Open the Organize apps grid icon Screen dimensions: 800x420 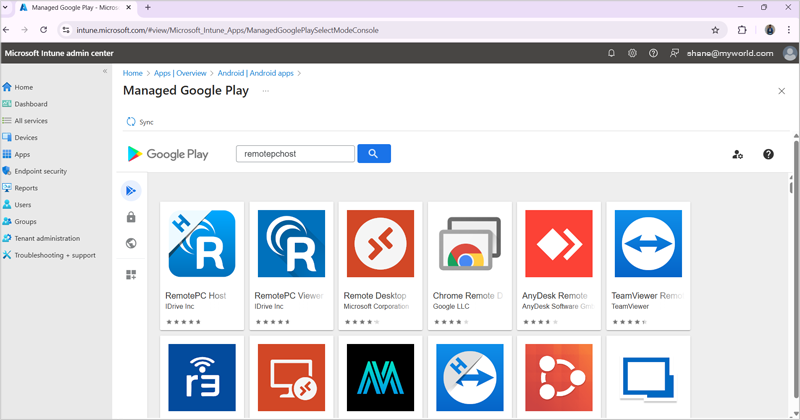pos(131,274)
